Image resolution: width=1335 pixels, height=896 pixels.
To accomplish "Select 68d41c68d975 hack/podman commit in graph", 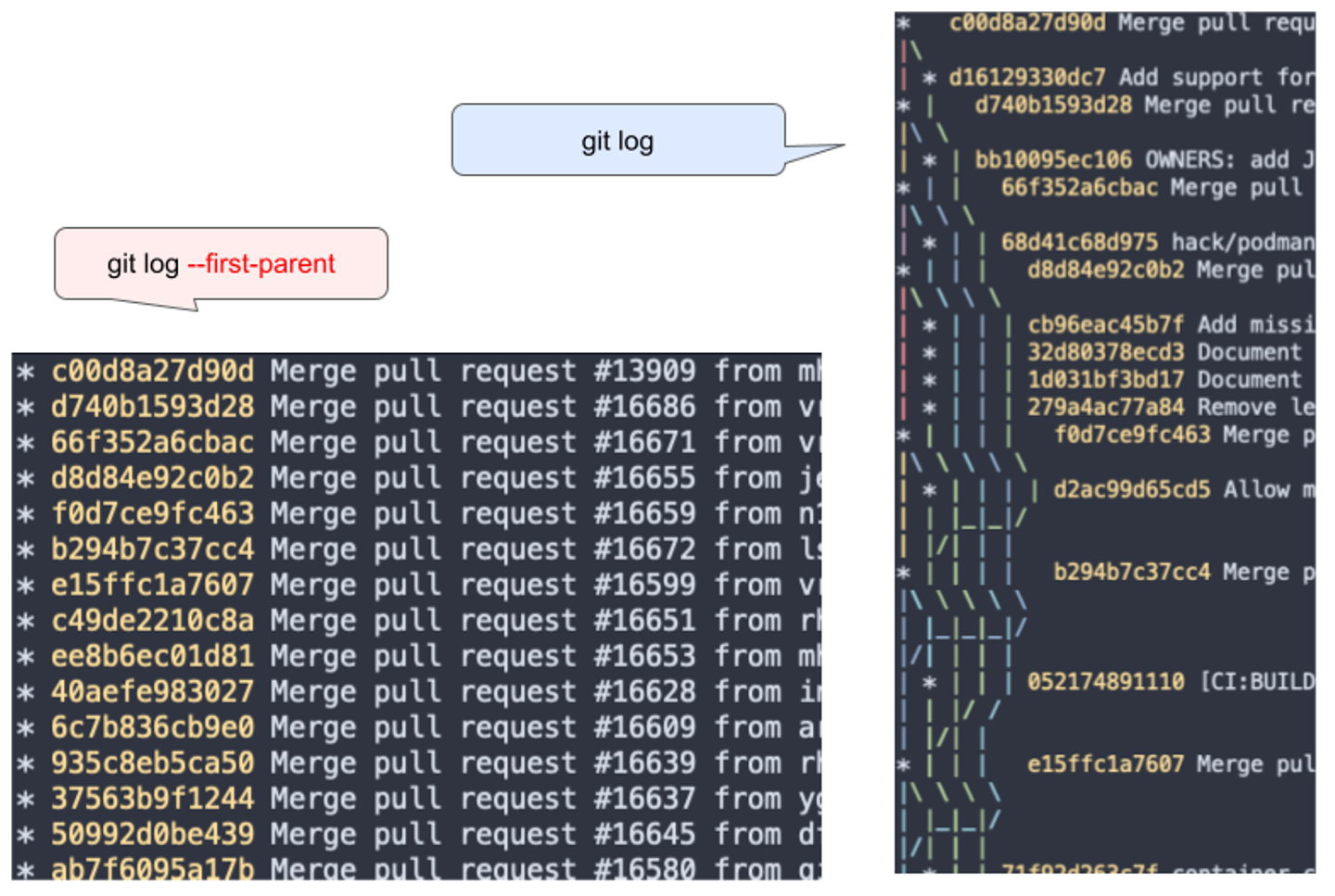I will click(x=1157, y=243).
